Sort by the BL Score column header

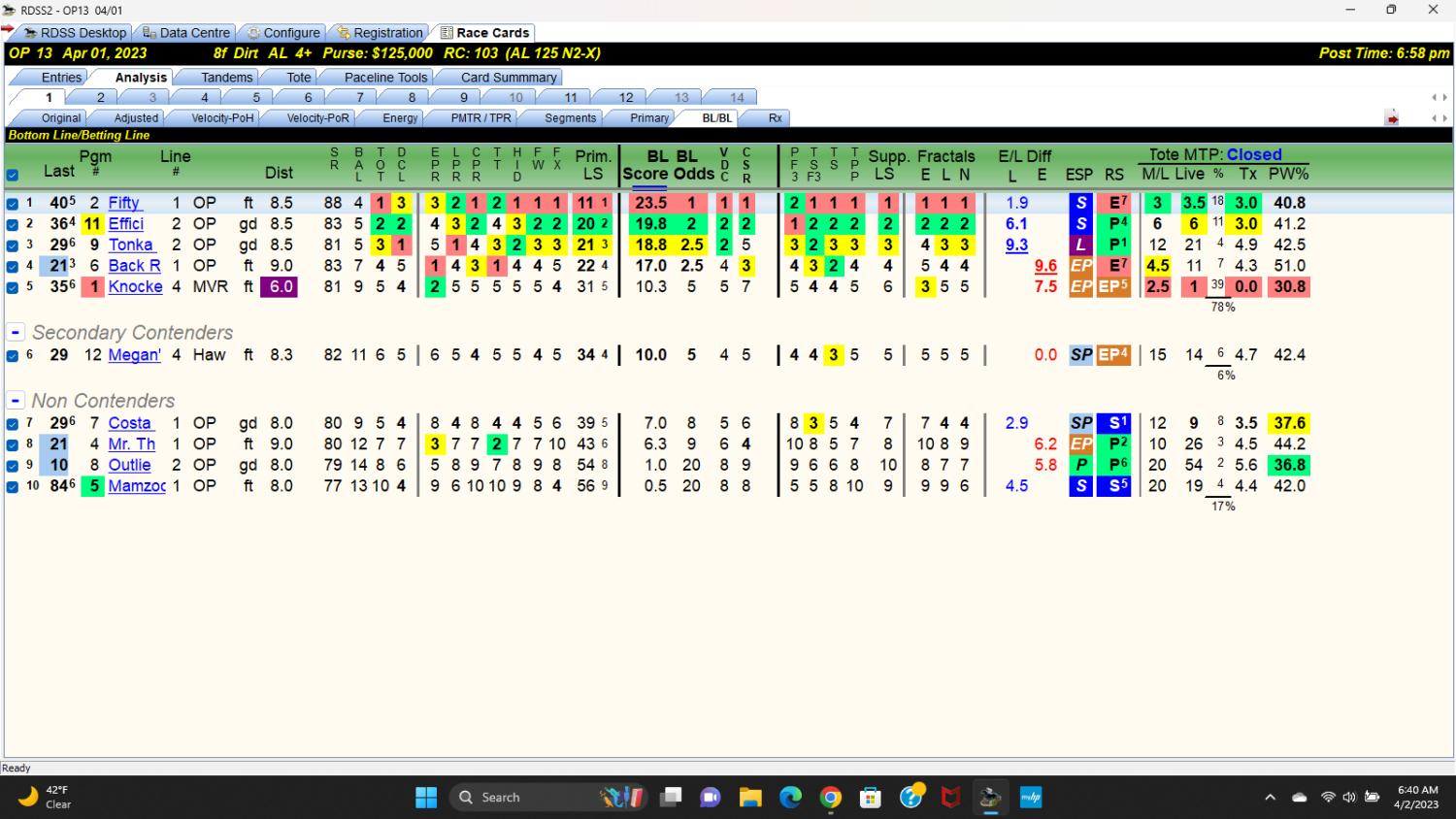pyautogui.click(x=645, y=165)
